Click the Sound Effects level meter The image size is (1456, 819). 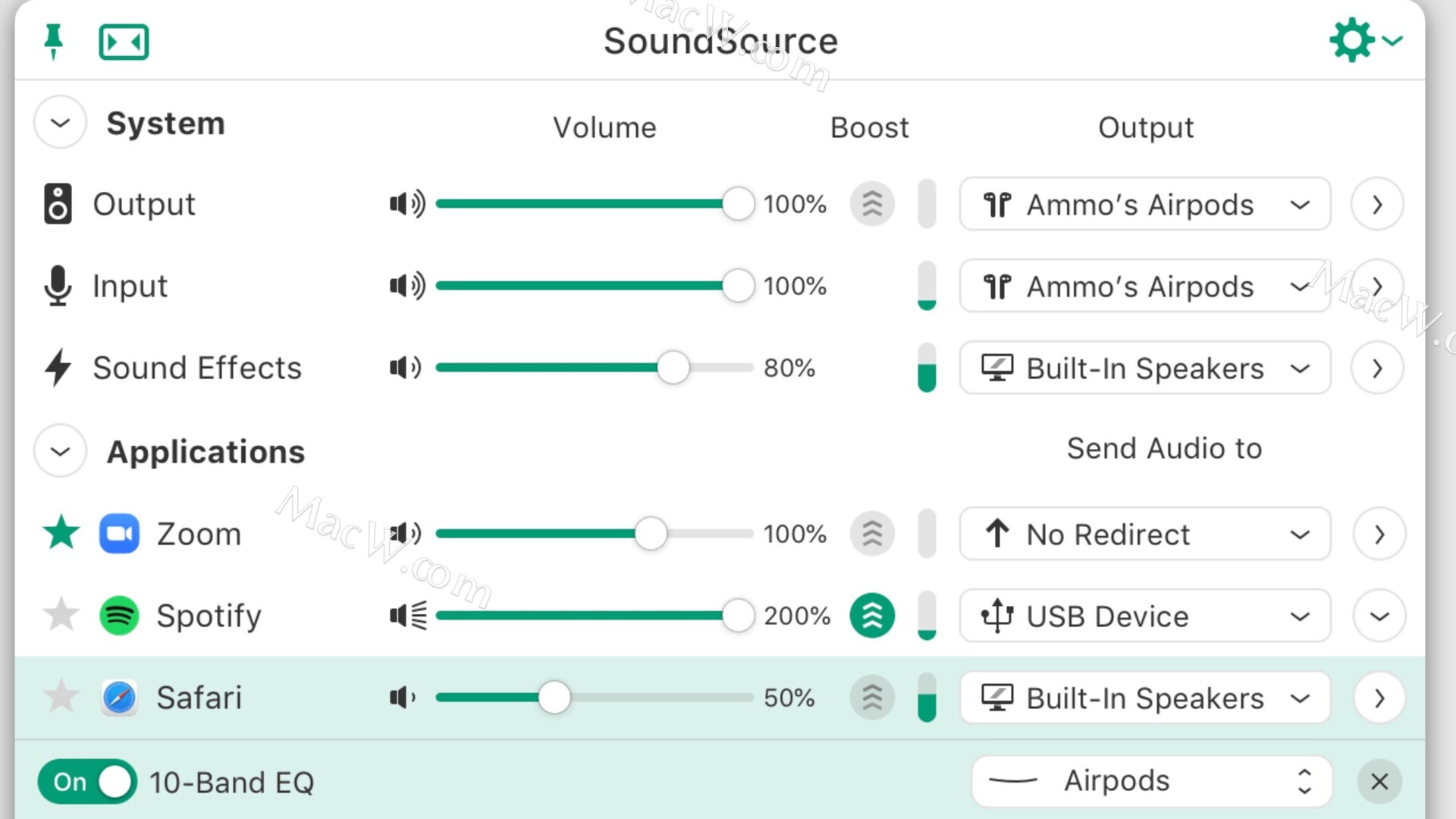tap(927, 367)
